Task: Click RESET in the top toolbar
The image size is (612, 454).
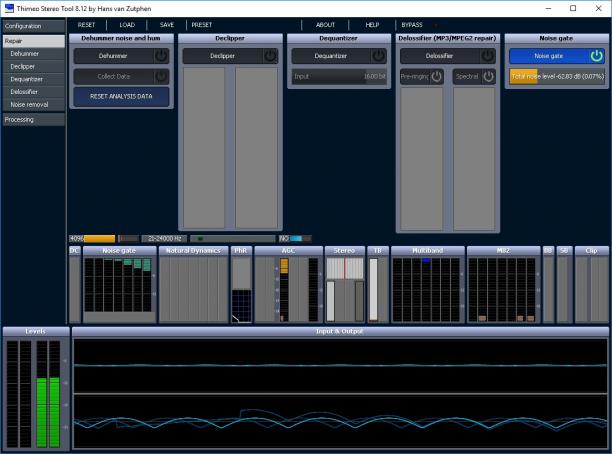Action: pyautogui.click(x=86, y=25)
